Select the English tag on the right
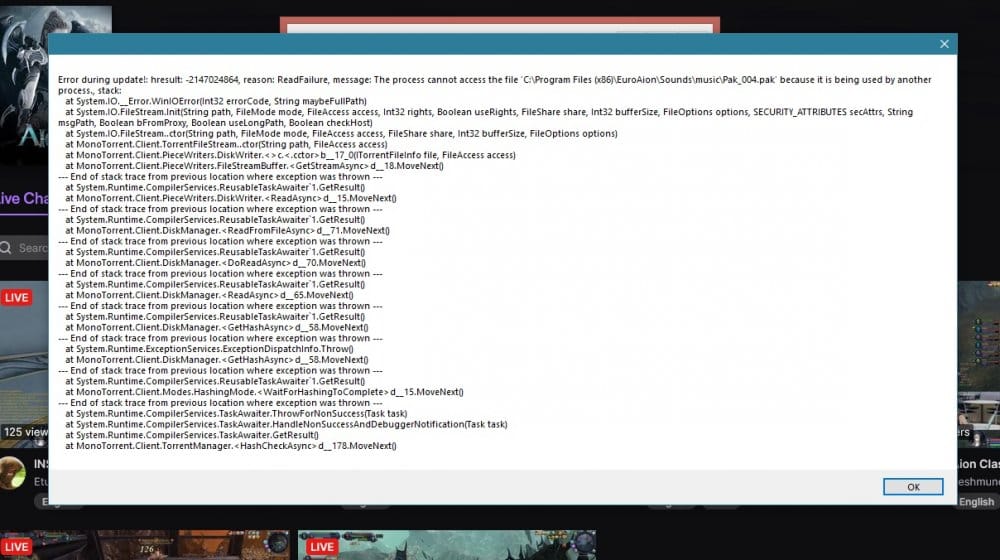The height and width of the screenshot is (560, 1000). point(976,502)
